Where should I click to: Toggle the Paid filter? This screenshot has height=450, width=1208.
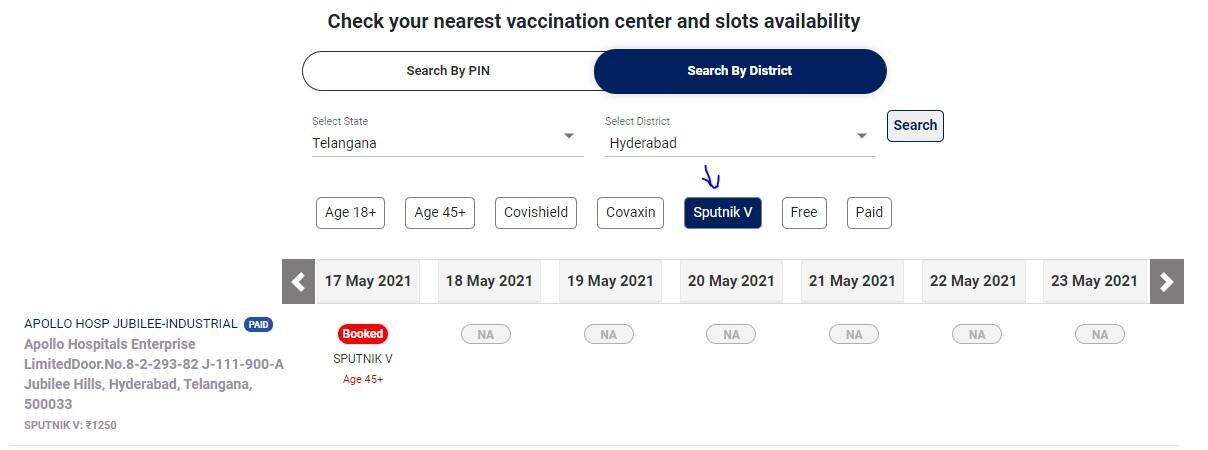pos(869,212)
